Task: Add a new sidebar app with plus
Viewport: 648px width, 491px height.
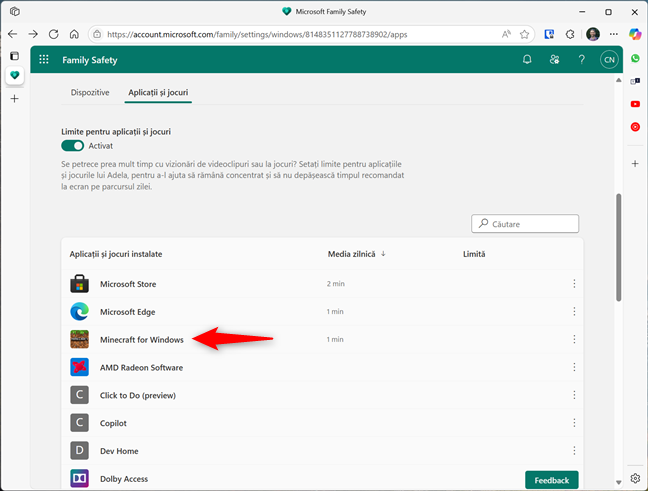Action: click(x=635, y=164)
